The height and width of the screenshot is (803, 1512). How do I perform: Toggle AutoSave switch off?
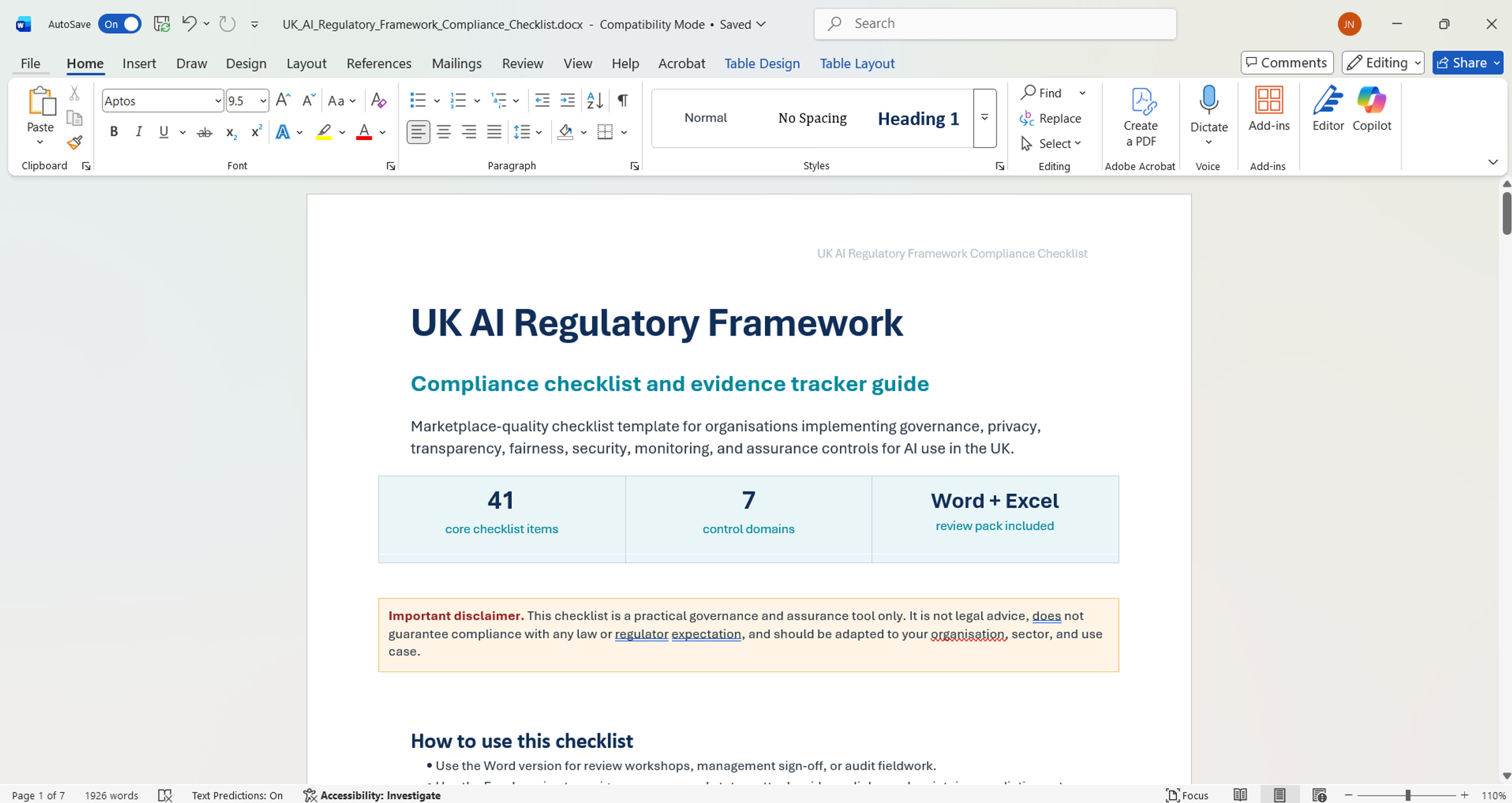(120, 24)
